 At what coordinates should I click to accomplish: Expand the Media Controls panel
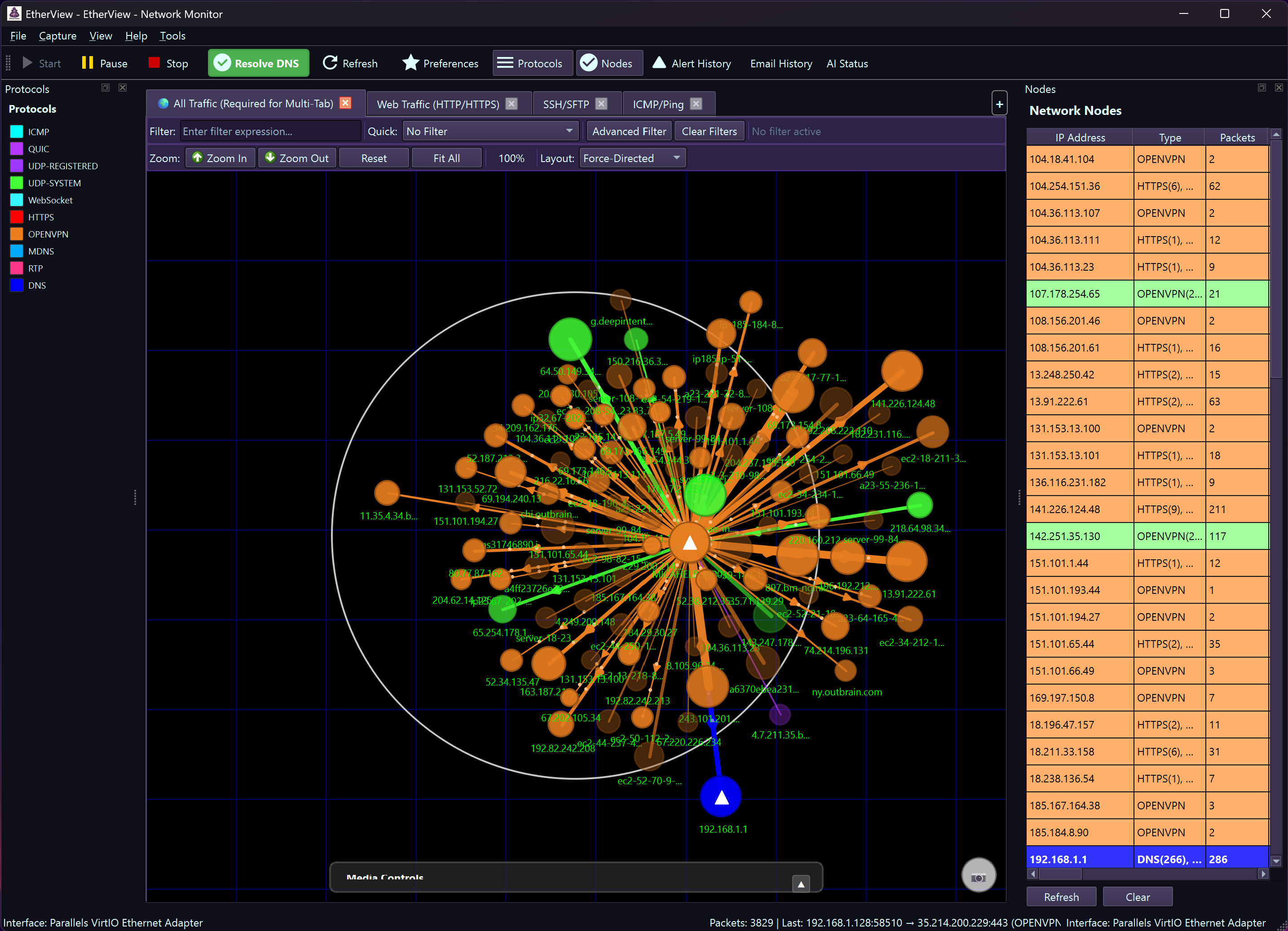801,883
